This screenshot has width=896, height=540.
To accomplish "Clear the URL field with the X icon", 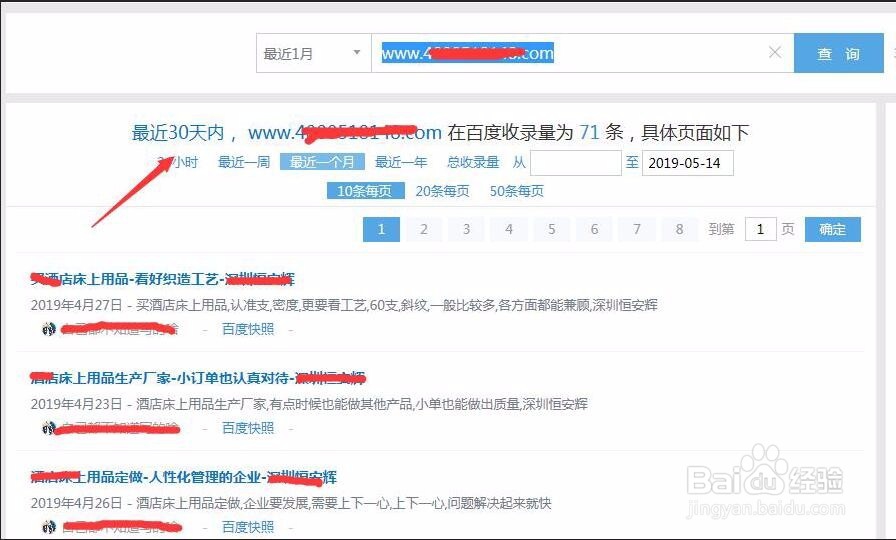I will click(x=775, y=53).
